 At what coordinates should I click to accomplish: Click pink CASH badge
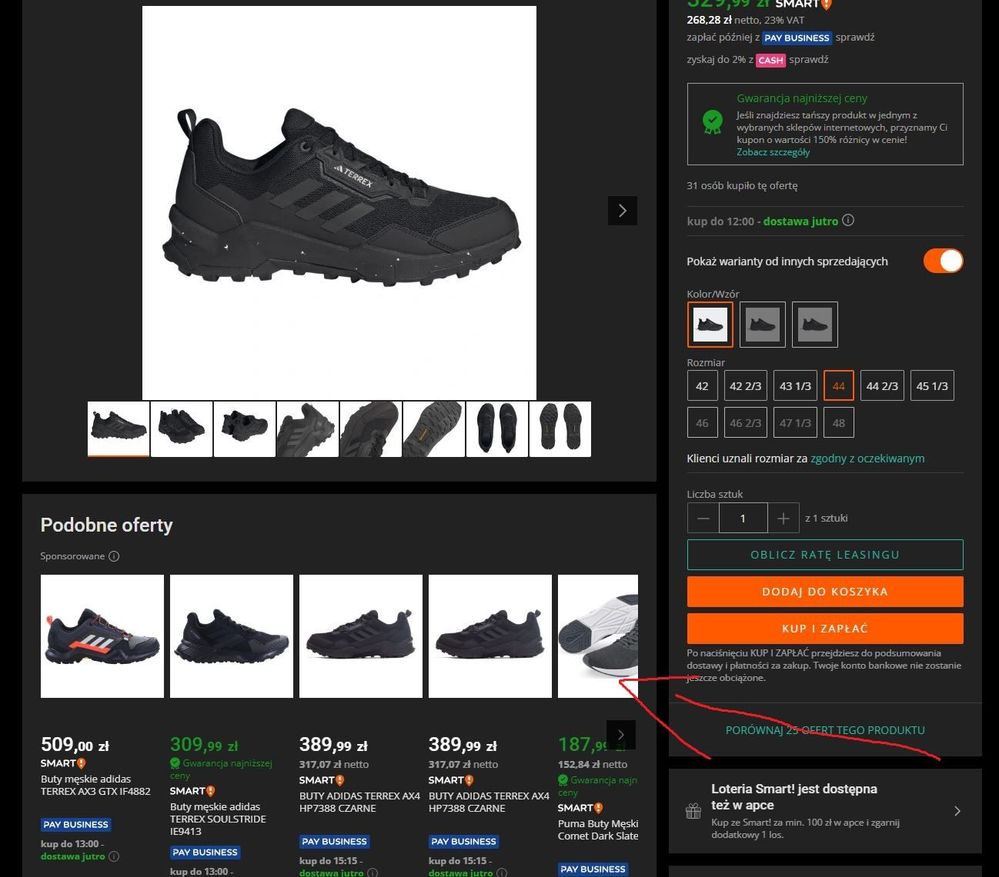[770, 60]
